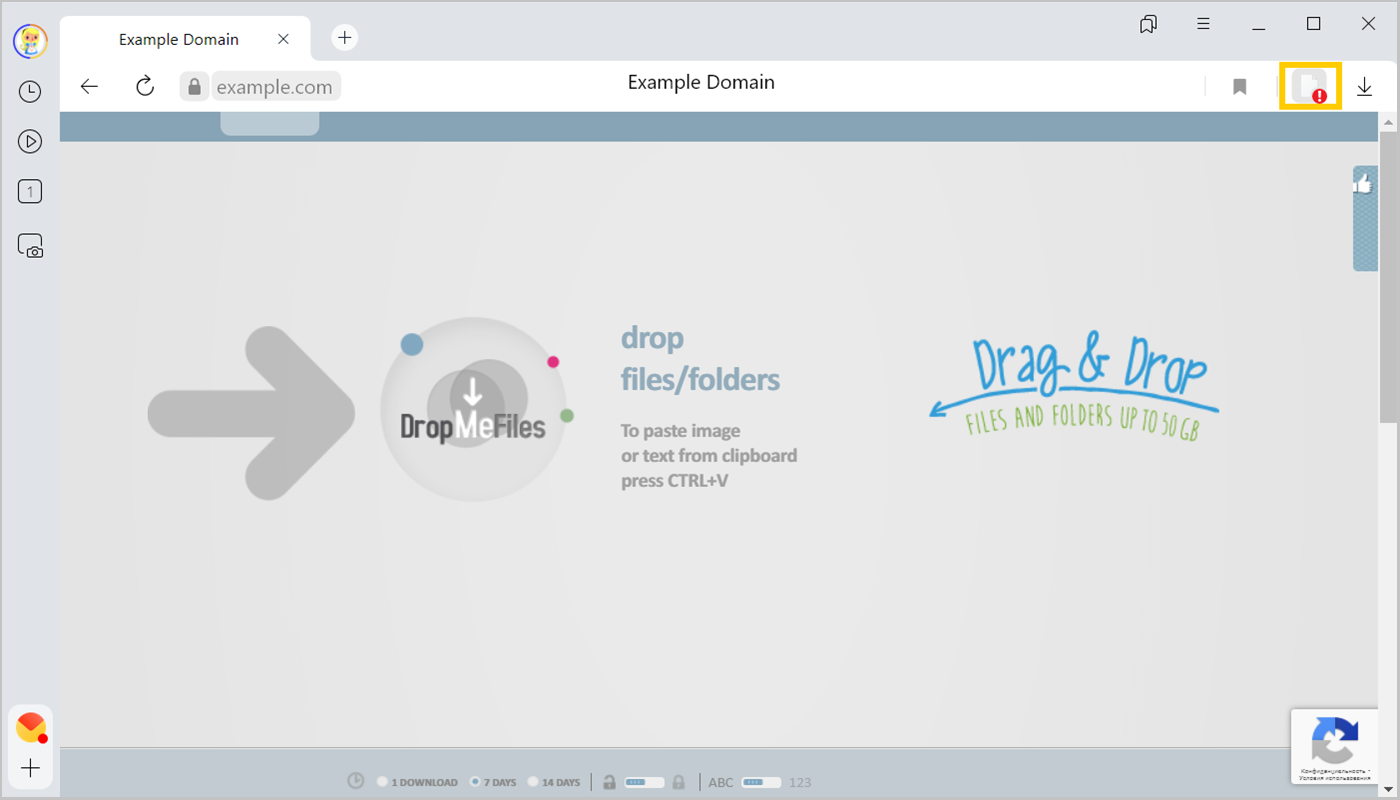Open a new tab with plus button
1400x800 pixels.
pos(344,38)
